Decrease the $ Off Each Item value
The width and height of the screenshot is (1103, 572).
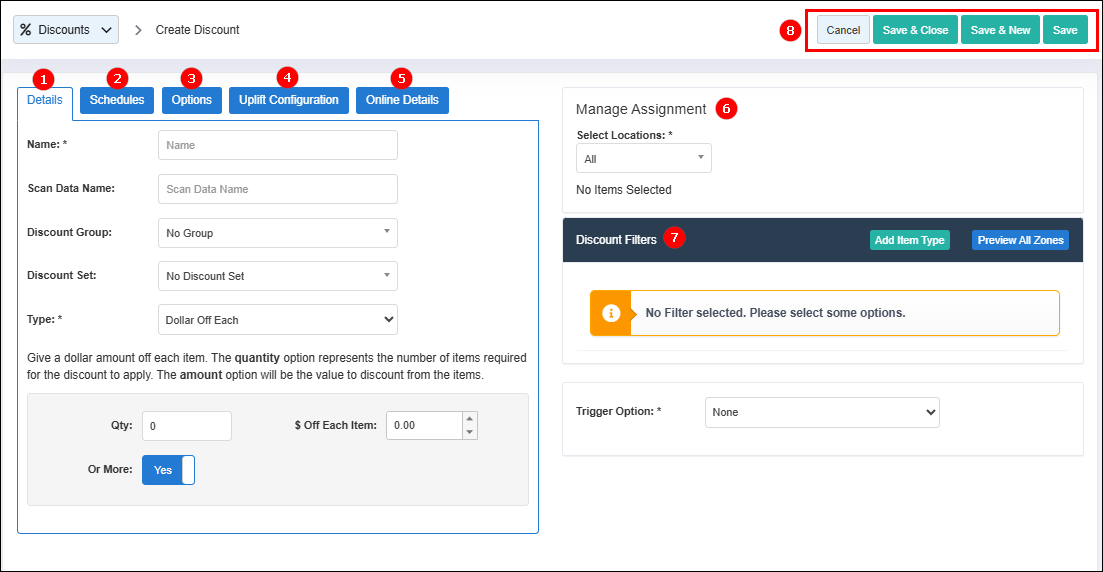470,432
